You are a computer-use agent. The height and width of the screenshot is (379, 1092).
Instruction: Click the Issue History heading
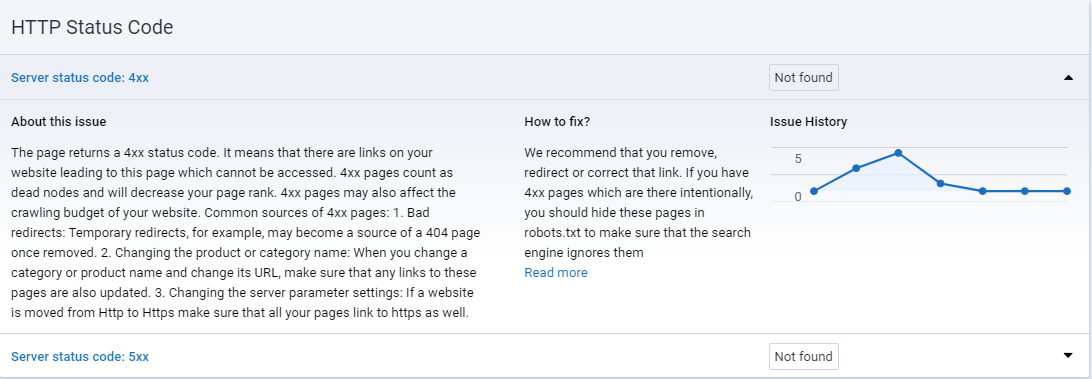click(809, 122)
